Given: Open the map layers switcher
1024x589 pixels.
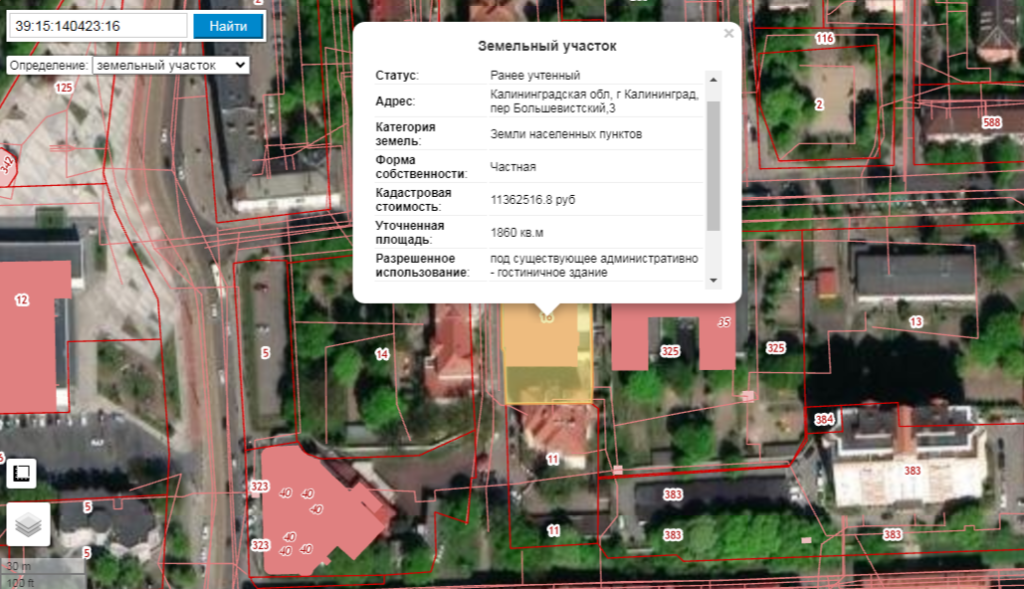Looking at the screenshot, I should tap(28, 524).
